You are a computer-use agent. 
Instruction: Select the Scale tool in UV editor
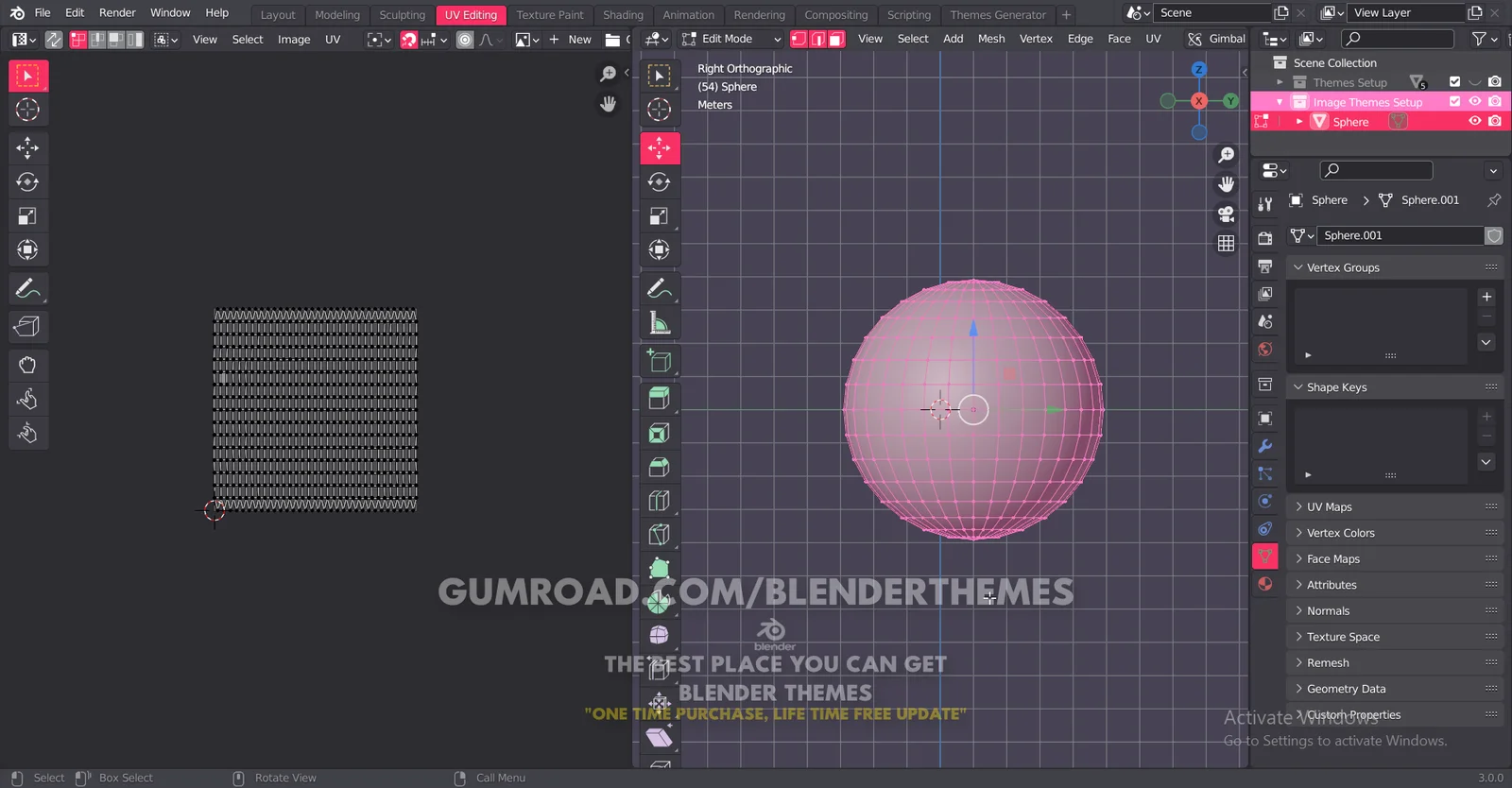point(27,216)
